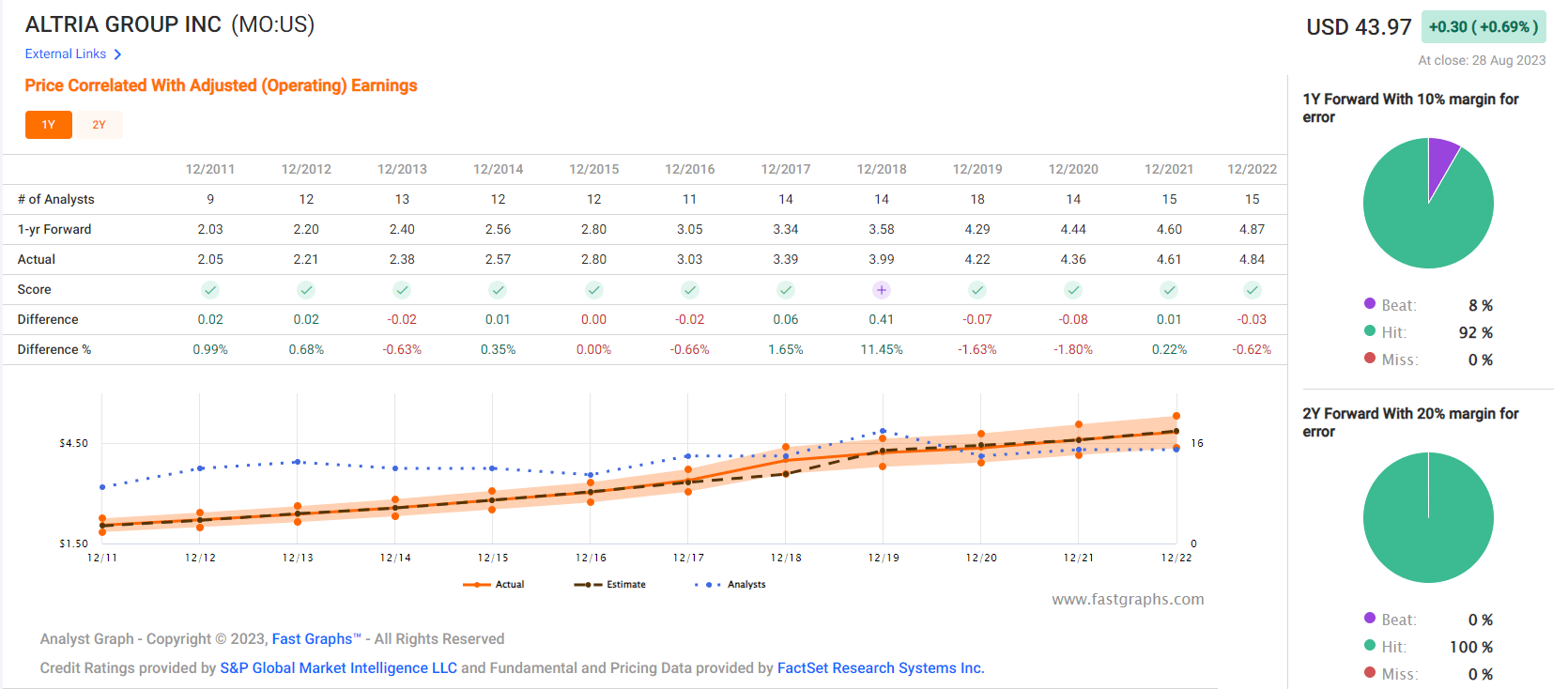Click the '100 %' Hit percentage in 2Y
The width and height of the screenshot is (1568, 689).
(x=1471, y=647)
